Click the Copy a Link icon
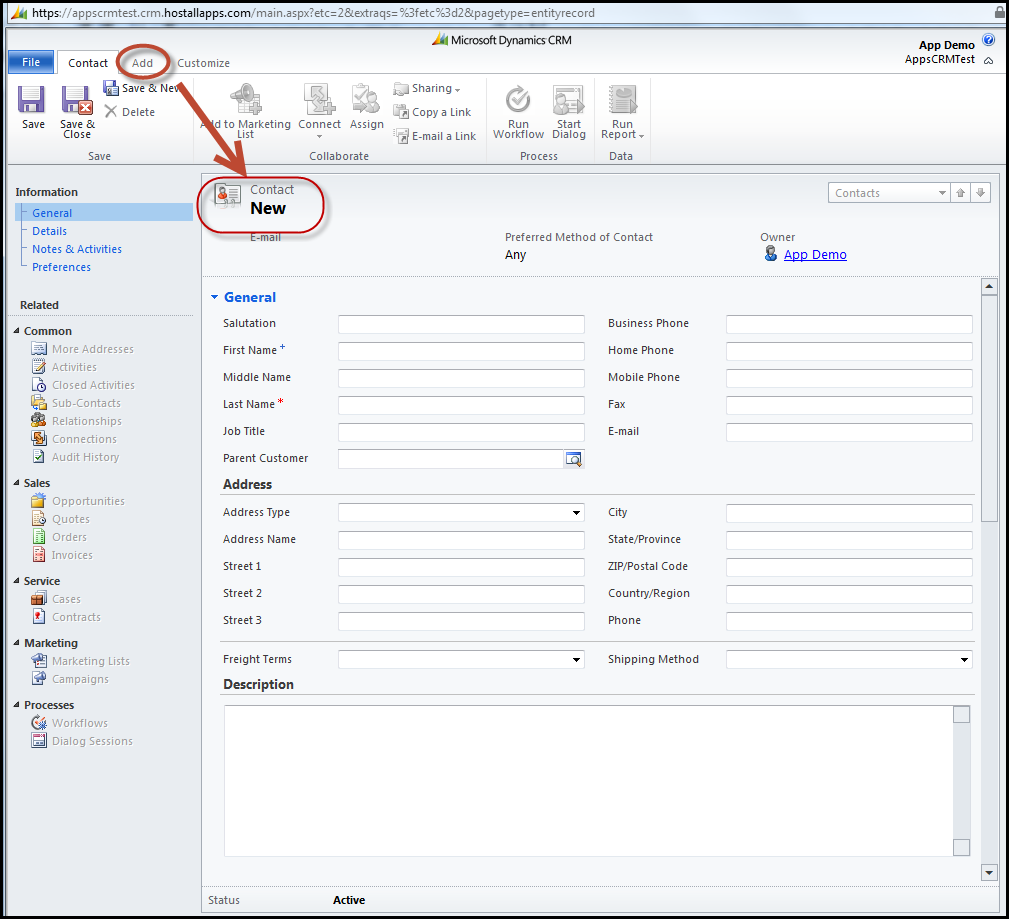 402,112
